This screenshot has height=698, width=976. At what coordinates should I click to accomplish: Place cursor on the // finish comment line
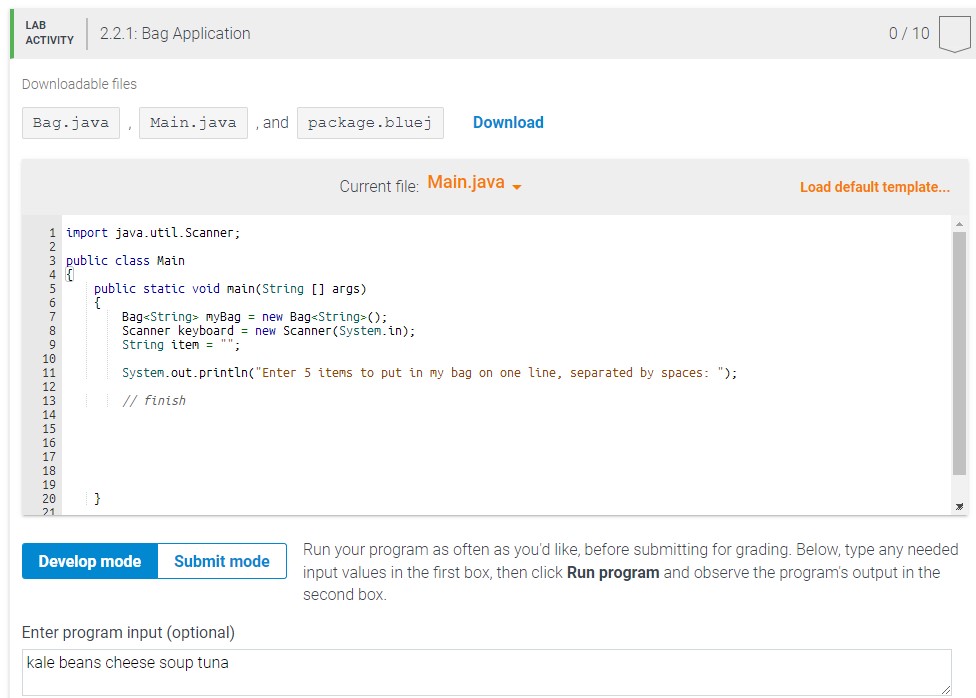point(155,400)
